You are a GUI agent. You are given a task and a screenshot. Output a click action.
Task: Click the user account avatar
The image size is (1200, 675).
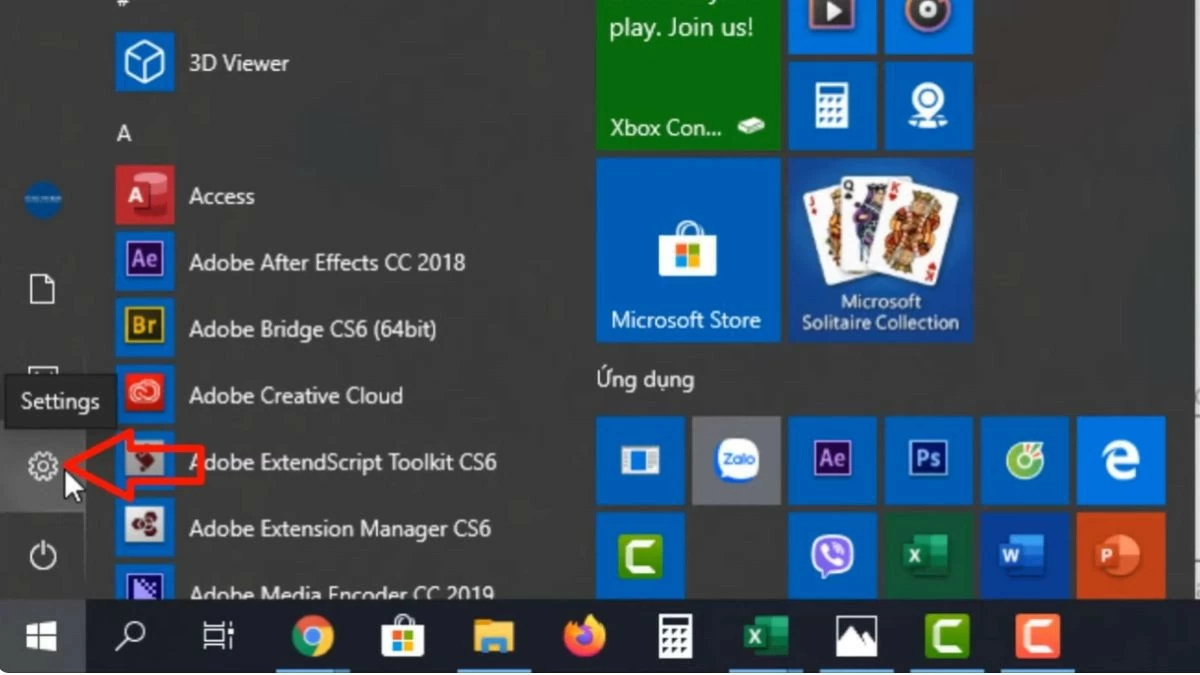(42, 200)
